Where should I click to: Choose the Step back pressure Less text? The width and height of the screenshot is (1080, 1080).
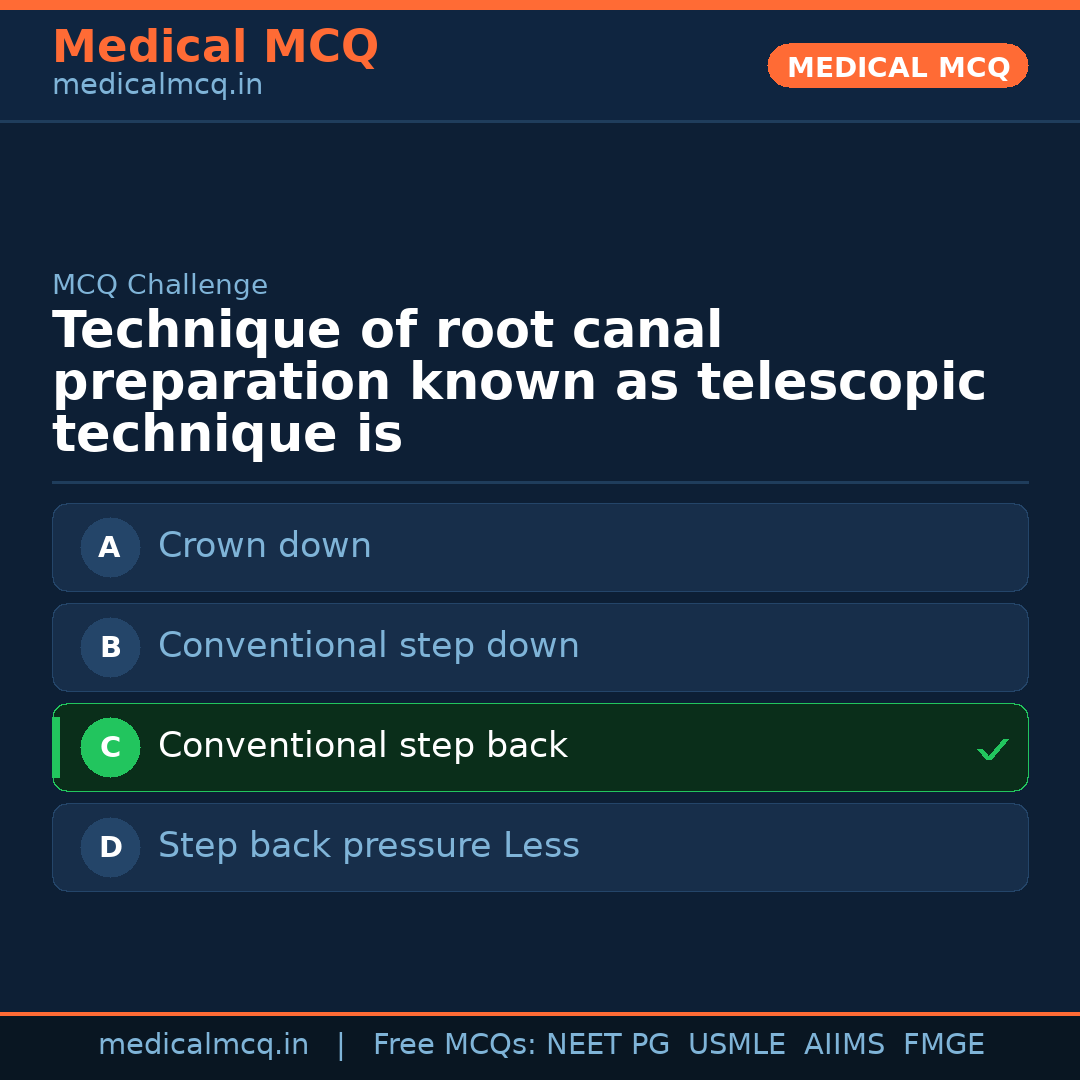(x=369, y=846)
